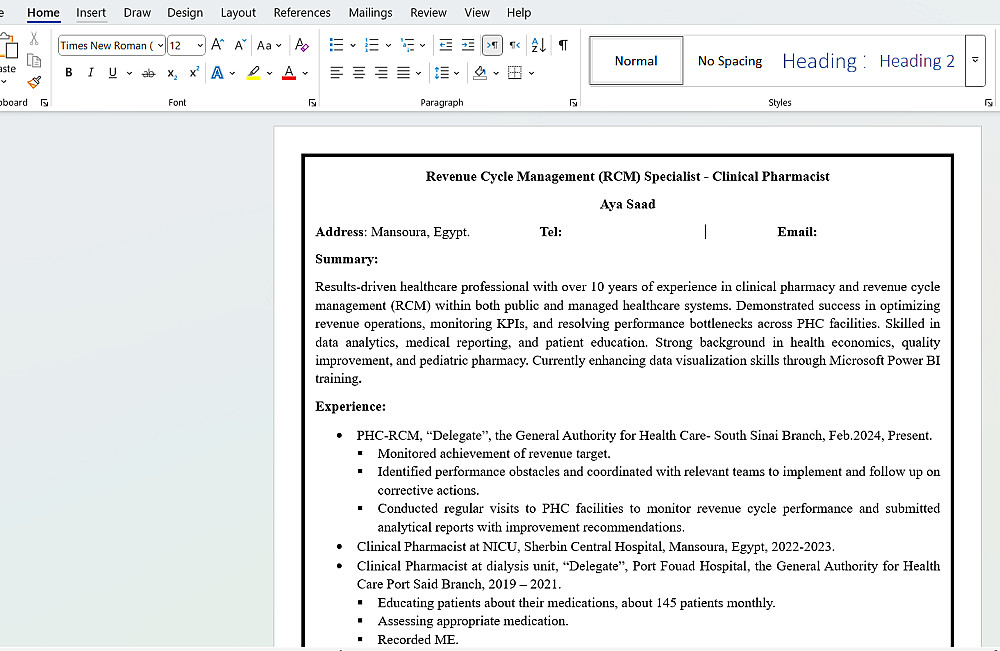This screenshot has height=651, width=1000.
Task: Apply the red font color
Action: coord(289,73)
